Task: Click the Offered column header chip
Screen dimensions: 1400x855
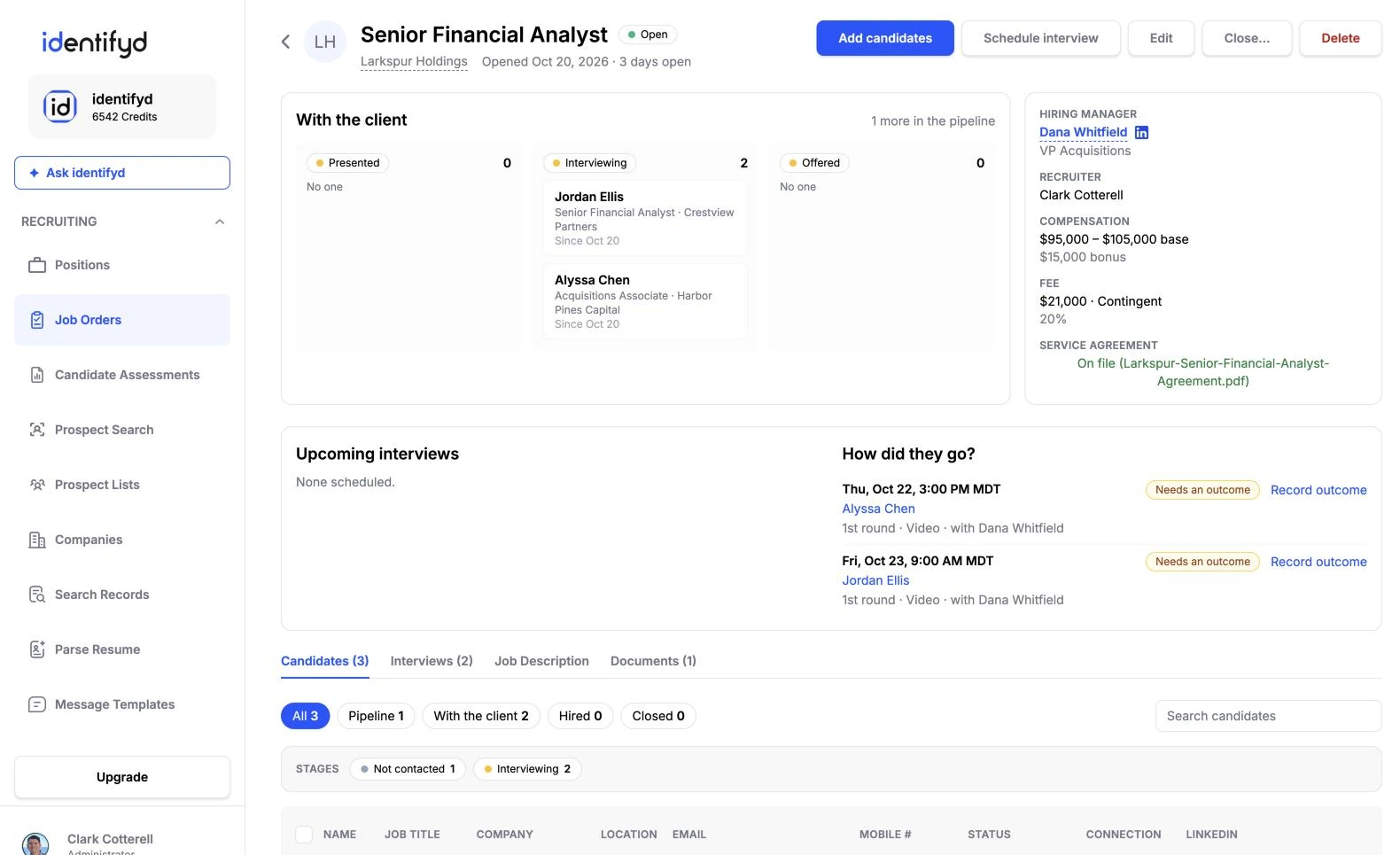Action: (814, 163)
